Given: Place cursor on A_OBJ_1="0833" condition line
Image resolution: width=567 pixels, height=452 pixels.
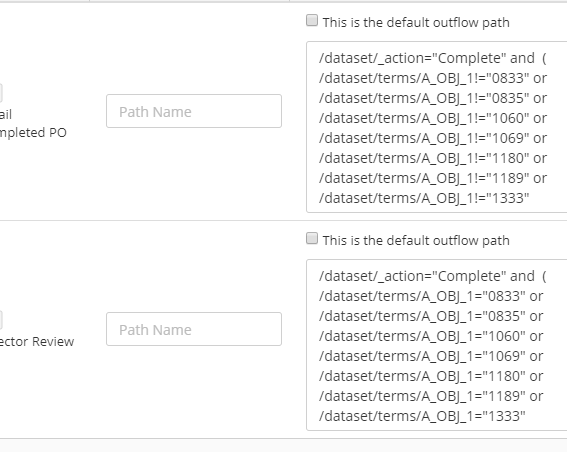Looking at the screenshot, I should point(431,296).
